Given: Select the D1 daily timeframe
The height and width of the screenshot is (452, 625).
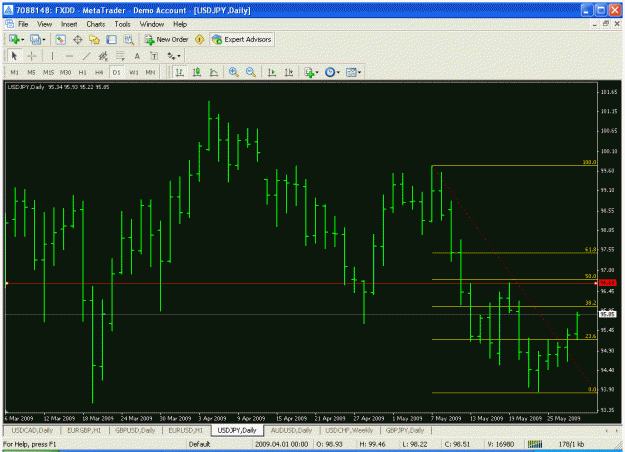Looking at the screenshot, I should click(x=116, y=72).
